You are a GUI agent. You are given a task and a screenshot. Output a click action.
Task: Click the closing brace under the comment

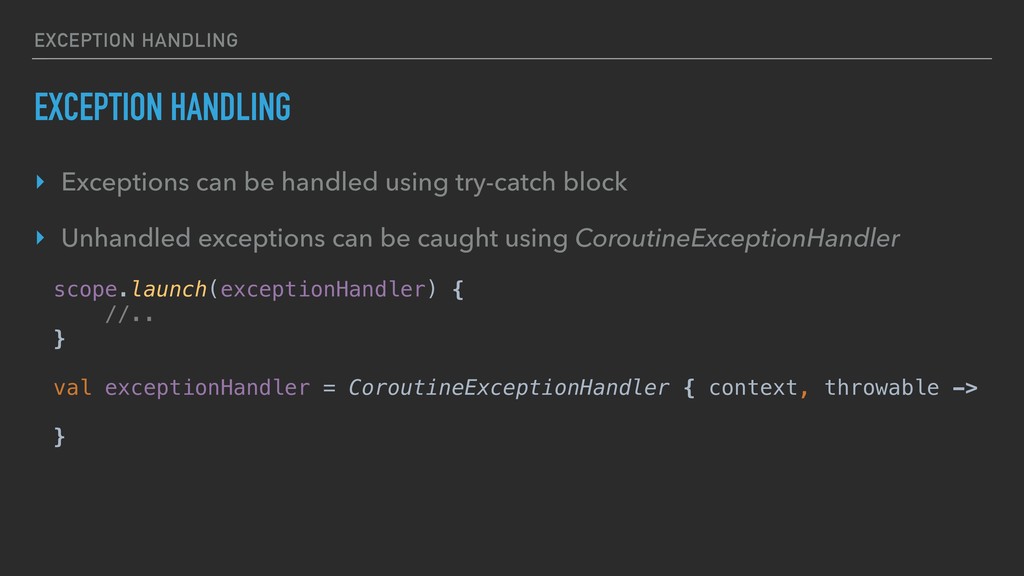click(x=59, y=339)
